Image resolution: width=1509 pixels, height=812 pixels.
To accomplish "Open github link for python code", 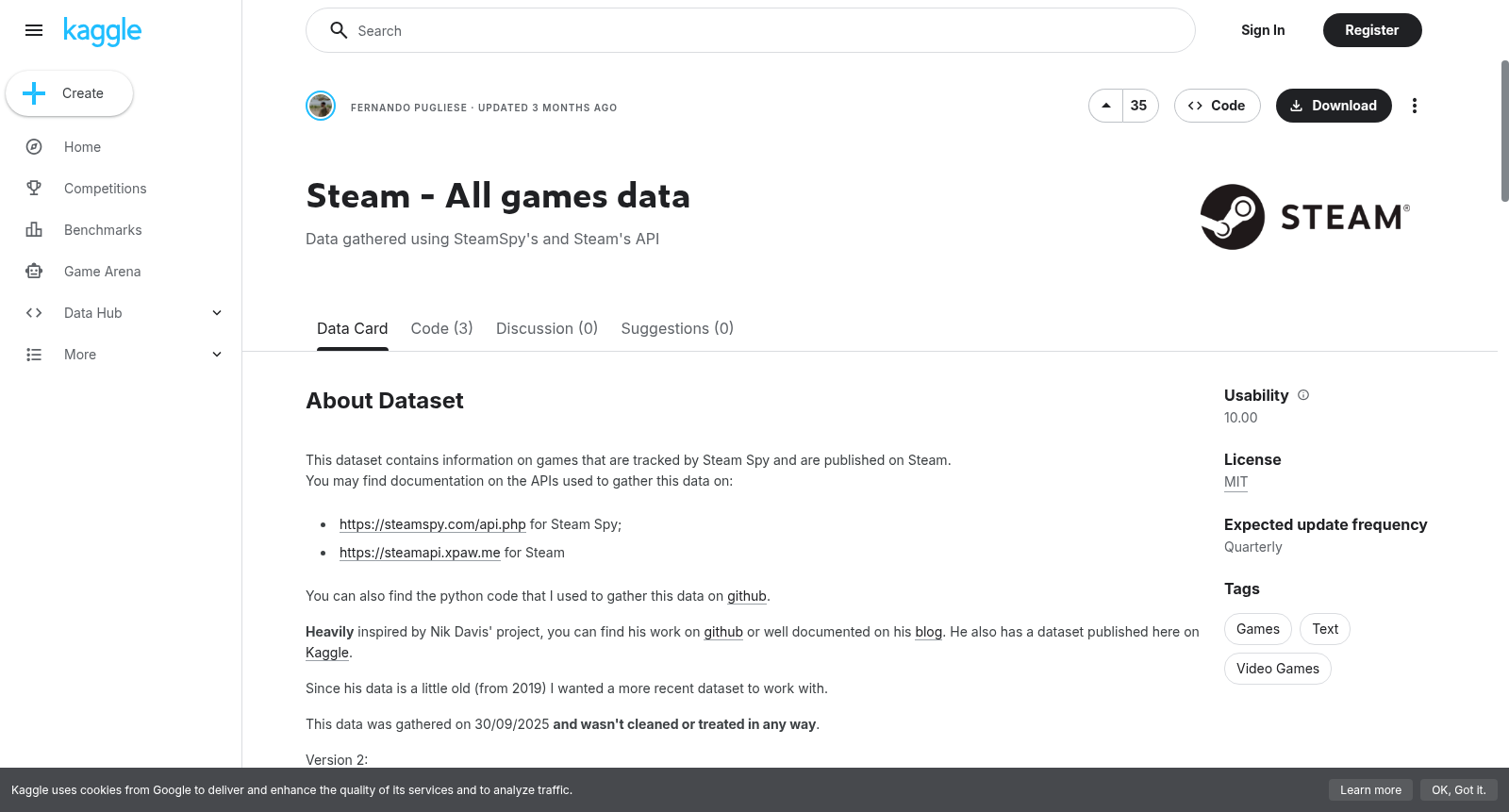I will 747,596.
